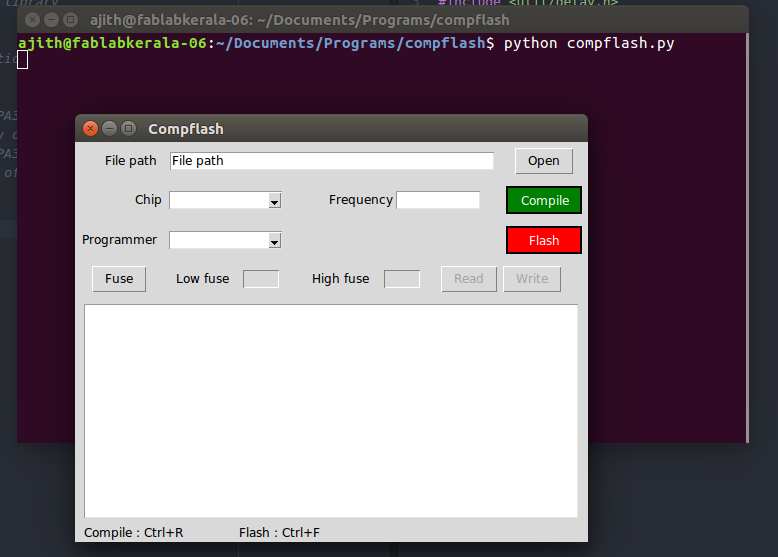The width and height of the screenshot is (778, 557).
Task: Minimize the Compflash window
Action: (x=109, y=128)
